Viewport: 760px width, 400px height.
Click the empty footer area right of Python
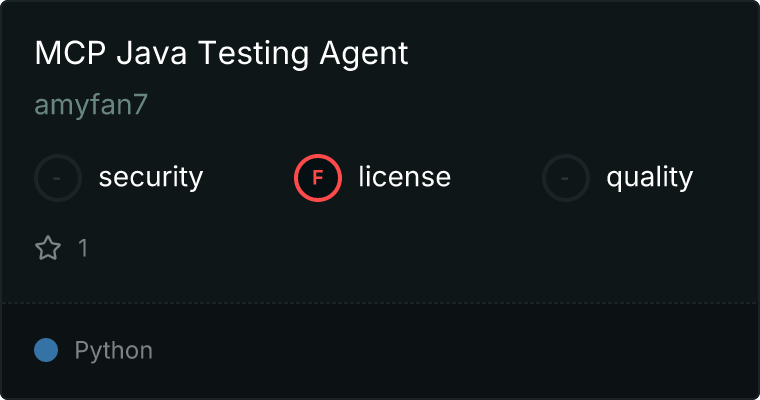(450, 351)
